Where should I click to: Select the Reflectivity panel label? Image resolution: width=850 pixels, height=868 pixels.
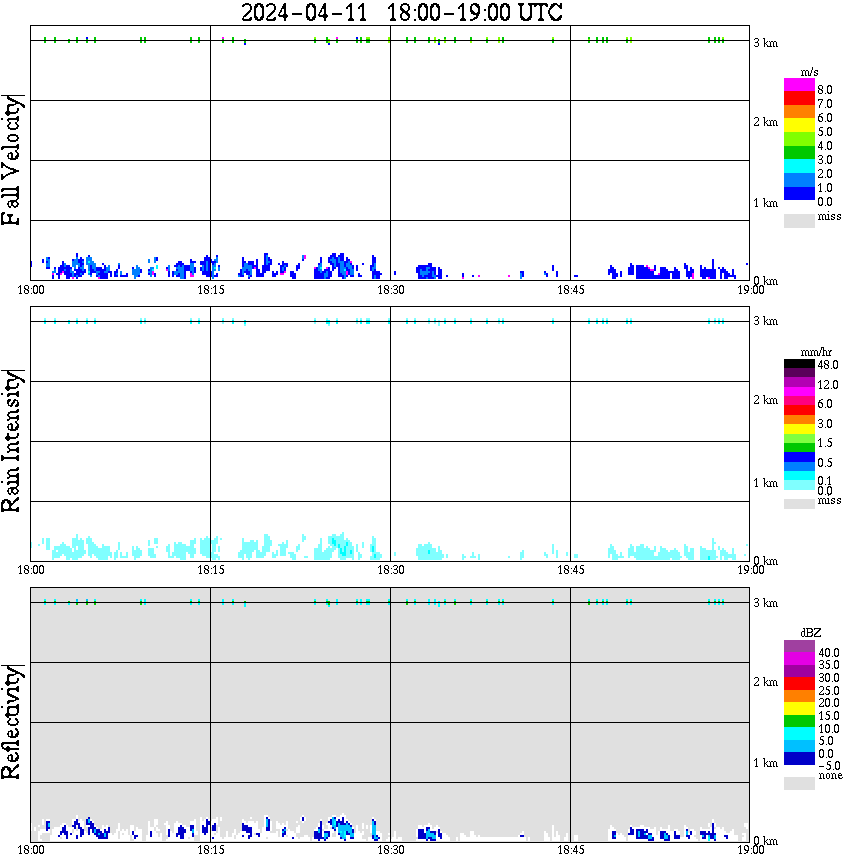pyautogui.click(x=11, y=722)
